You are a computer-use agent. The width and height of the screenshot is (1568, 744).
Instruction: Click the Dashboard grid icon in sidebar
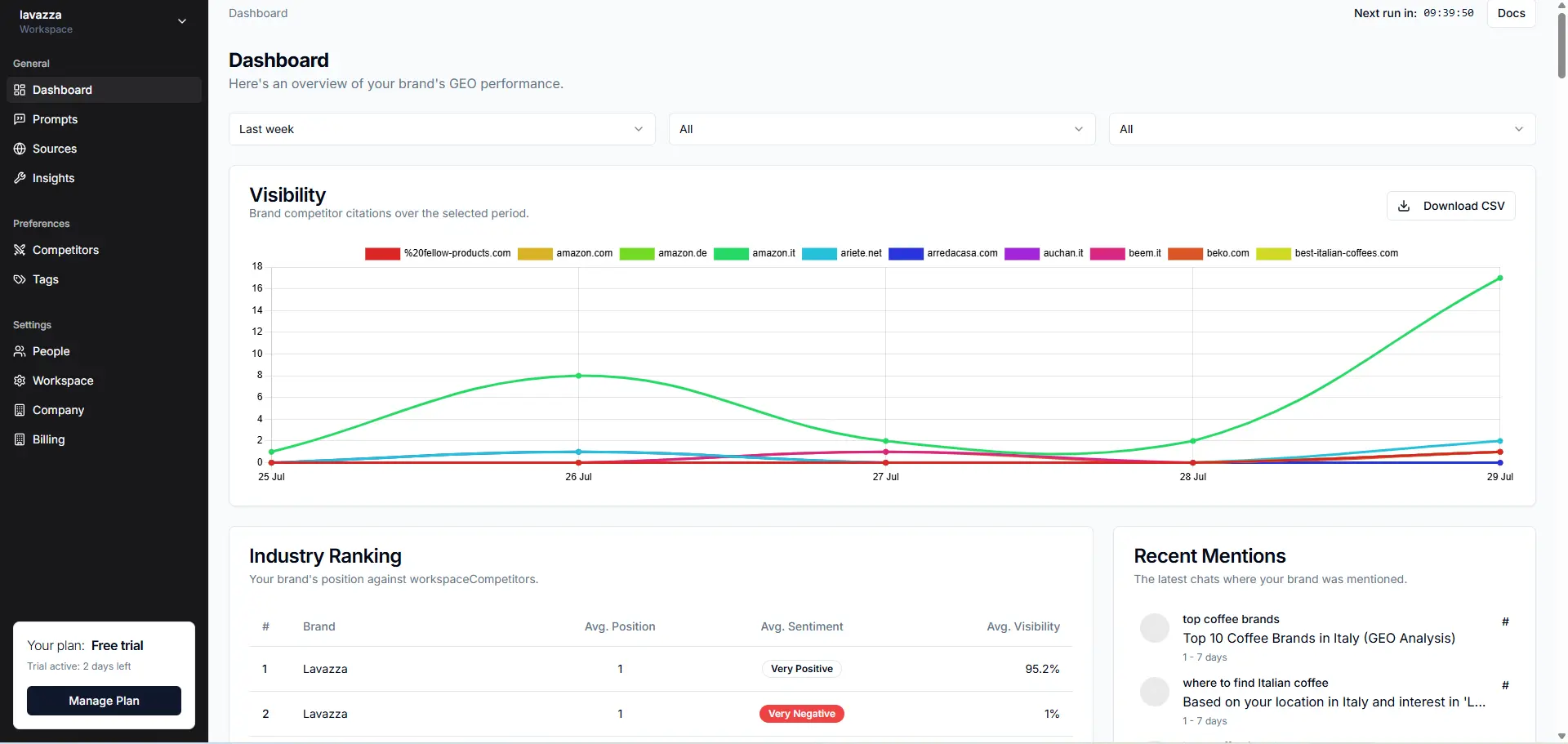tap(20, 90)
